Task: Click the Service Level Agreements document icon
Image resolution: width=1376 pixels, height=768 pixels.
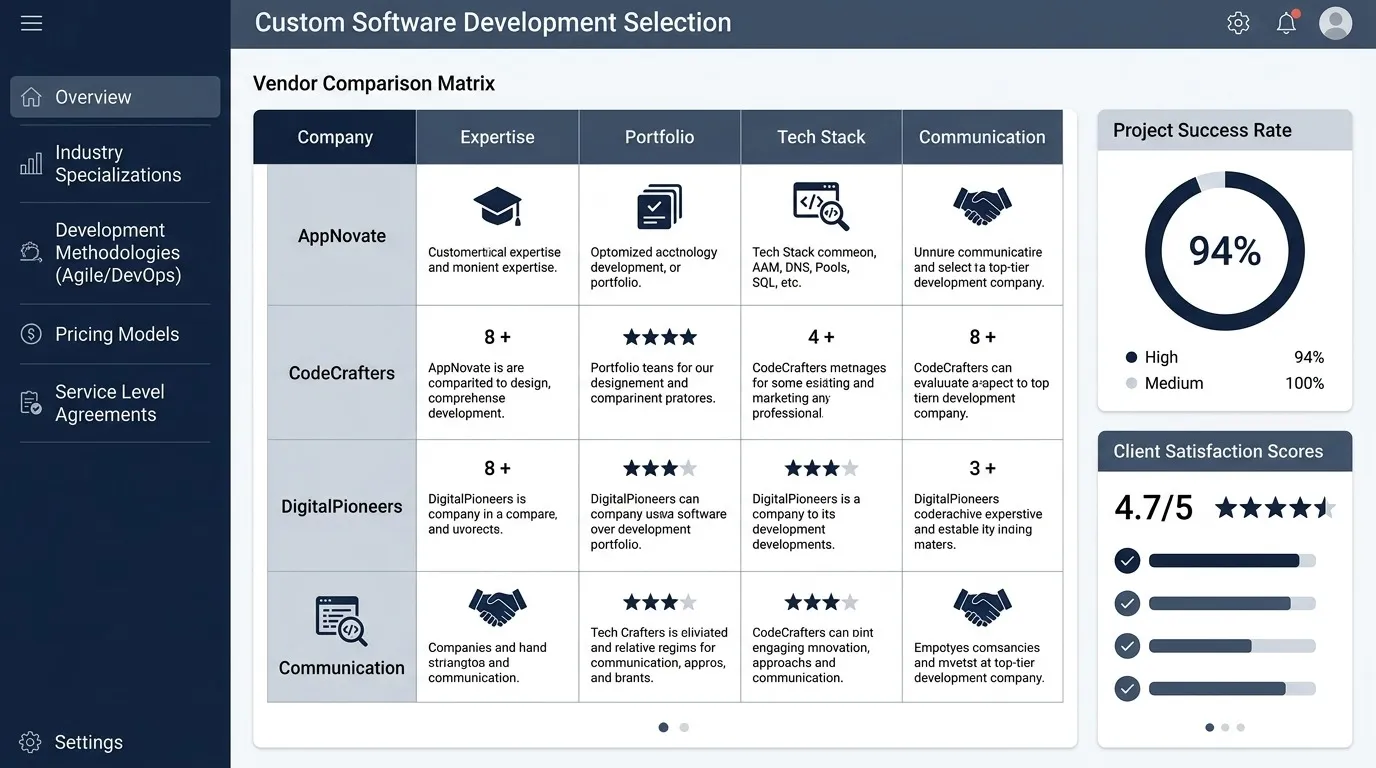Action: click(31, 403)
